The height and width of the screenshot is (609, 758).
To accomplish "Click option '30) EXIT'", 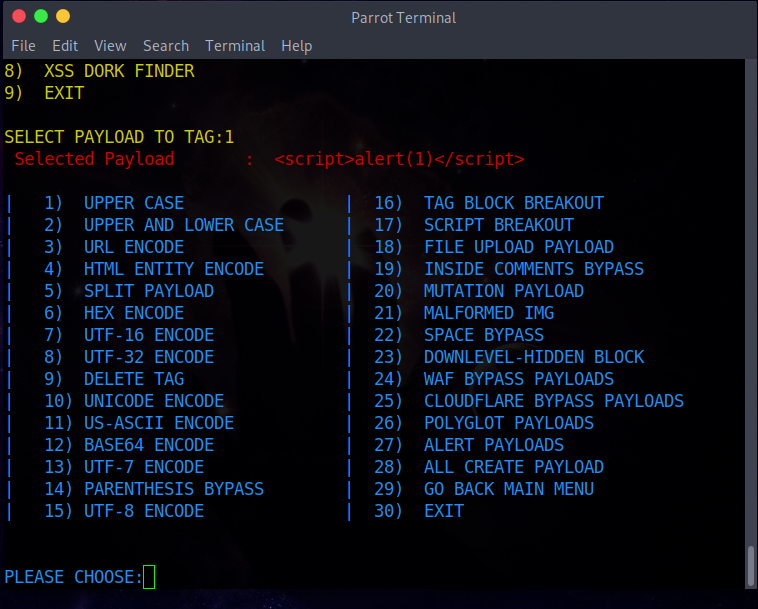I will click(x=419, y=511).
